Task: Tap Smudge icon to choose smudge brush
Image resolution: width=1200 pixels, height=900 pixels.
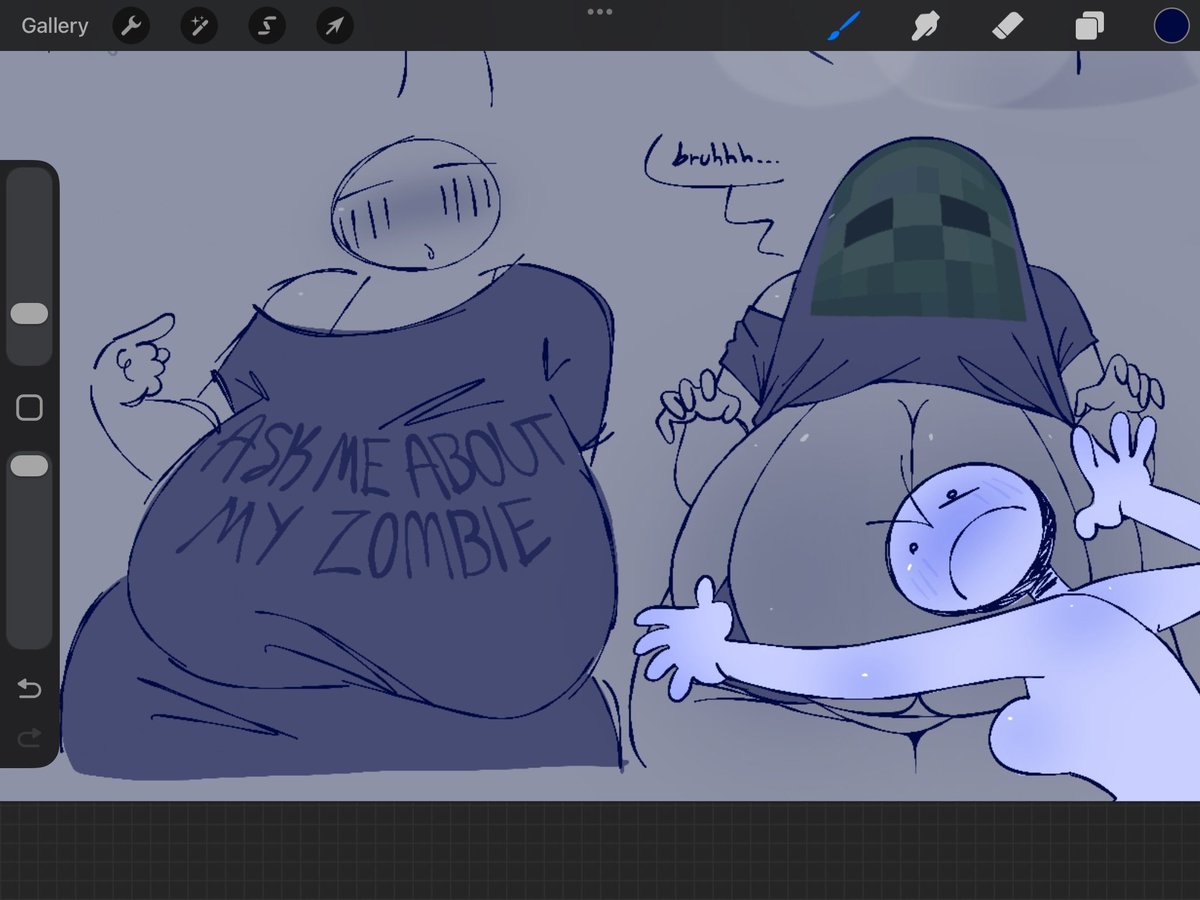Action: click(924, 26)
